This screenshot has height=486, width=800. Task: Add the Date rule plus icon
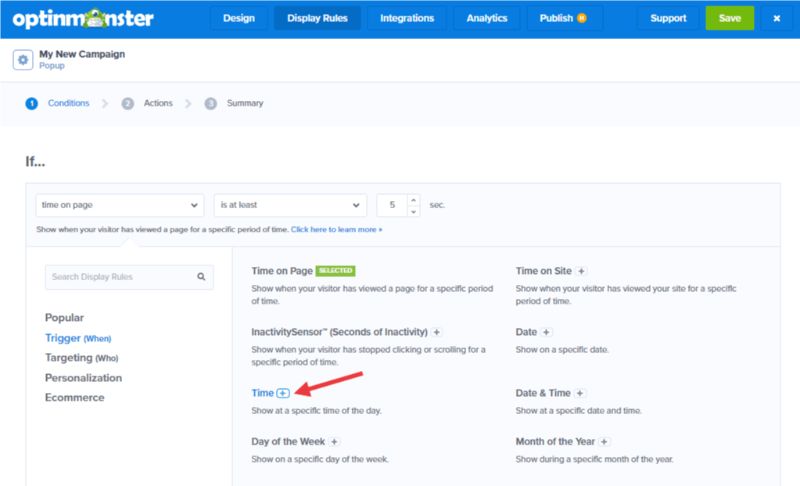[546, 332]
